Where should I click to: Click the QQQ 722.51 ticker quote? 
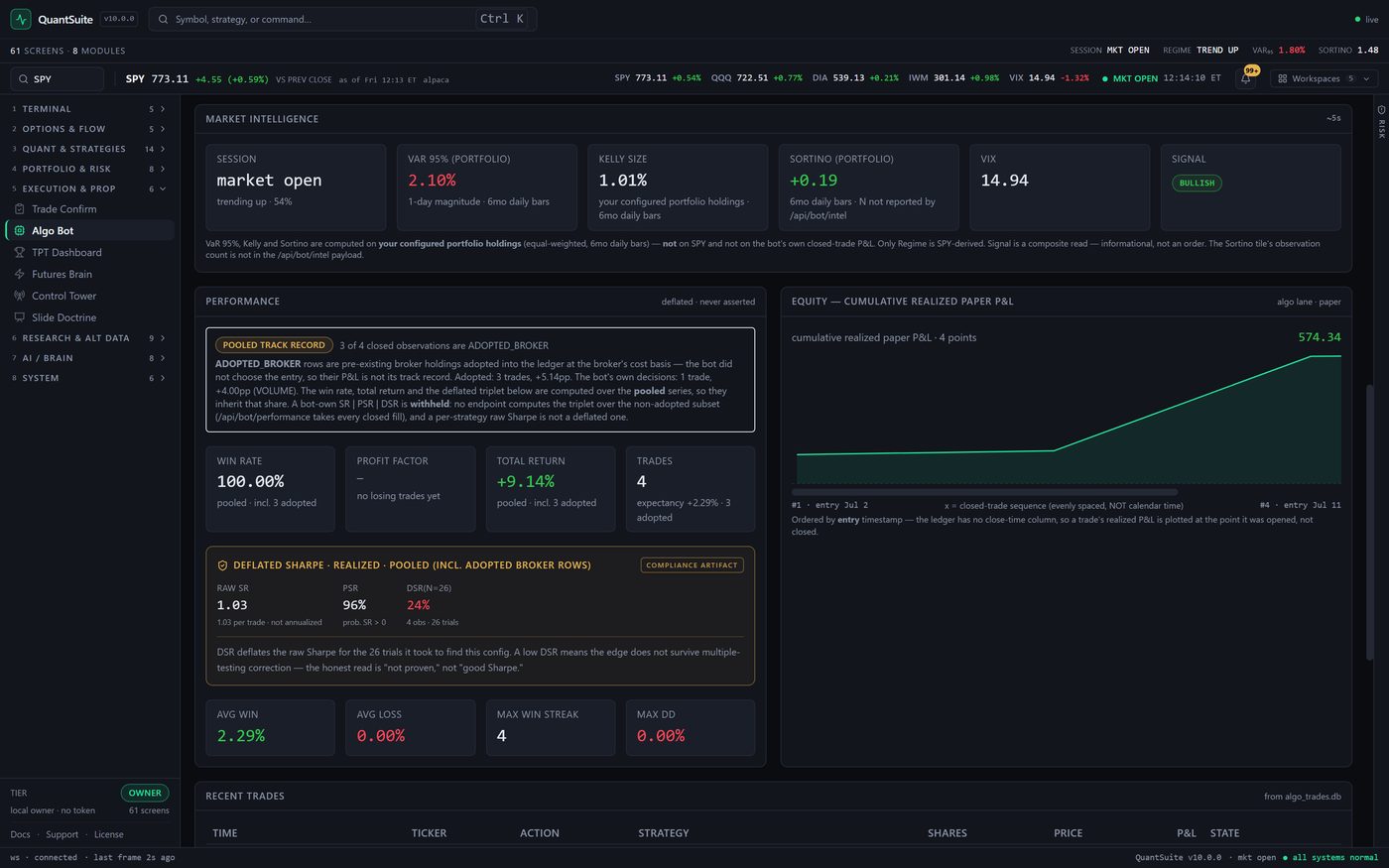point(756,78)
